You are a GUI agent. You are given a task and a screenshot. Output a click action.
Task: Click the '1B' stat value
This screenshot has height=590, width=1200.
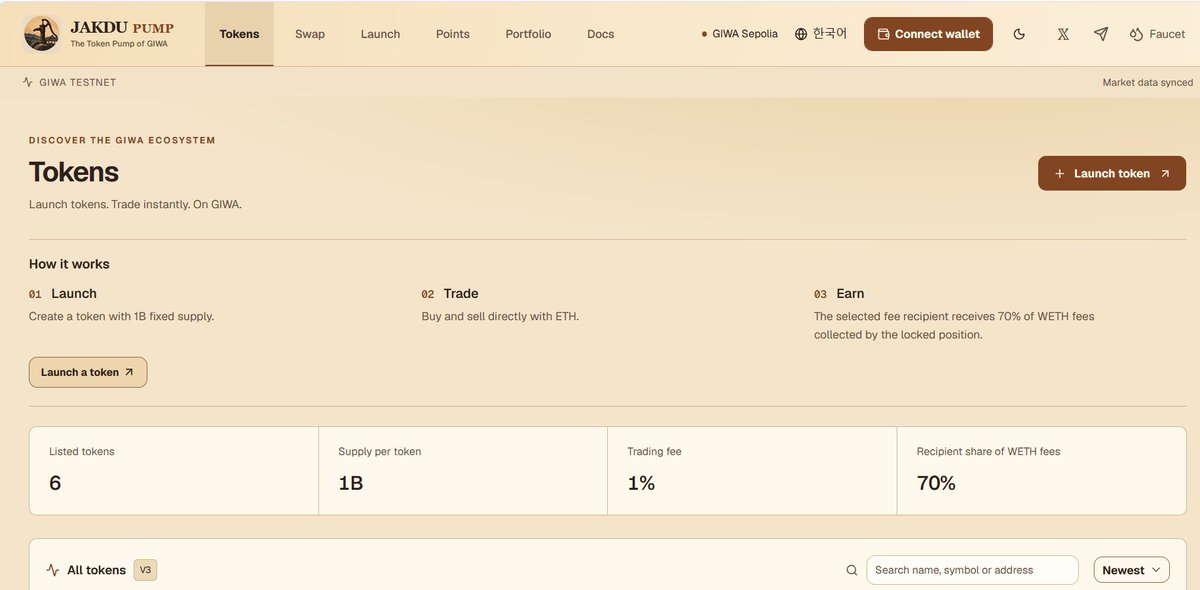coord(351,483)
